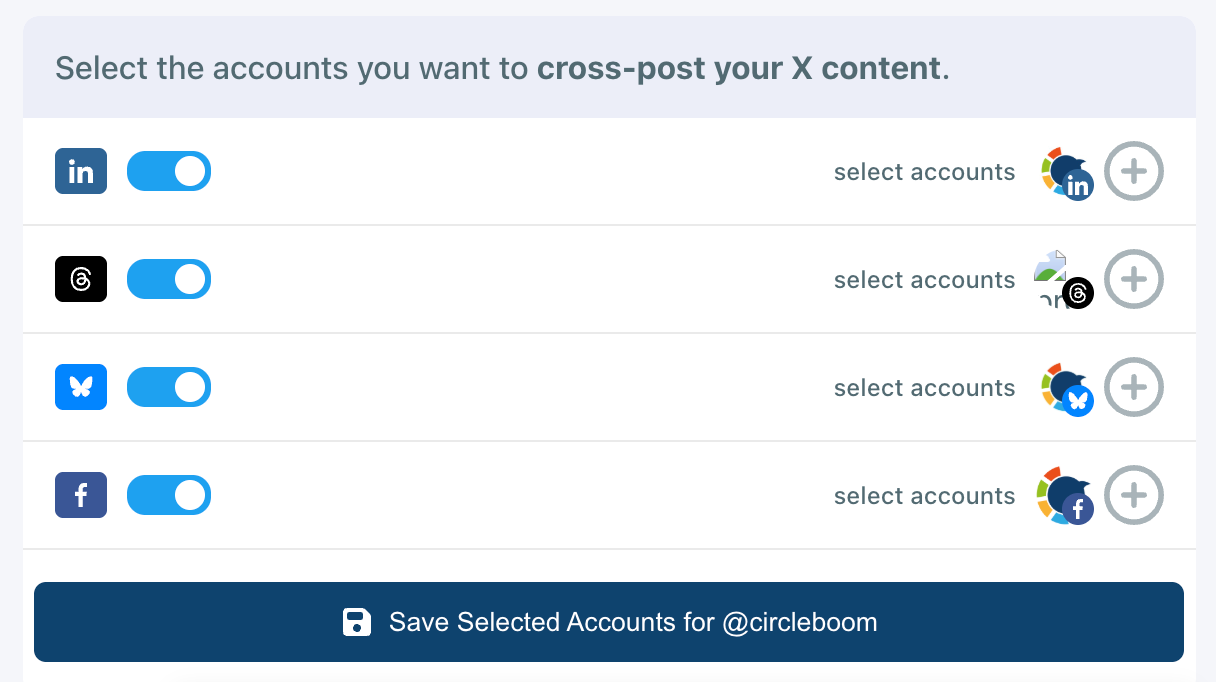Click "select accounts" label in LinkedIn row

tap(924, 172)
